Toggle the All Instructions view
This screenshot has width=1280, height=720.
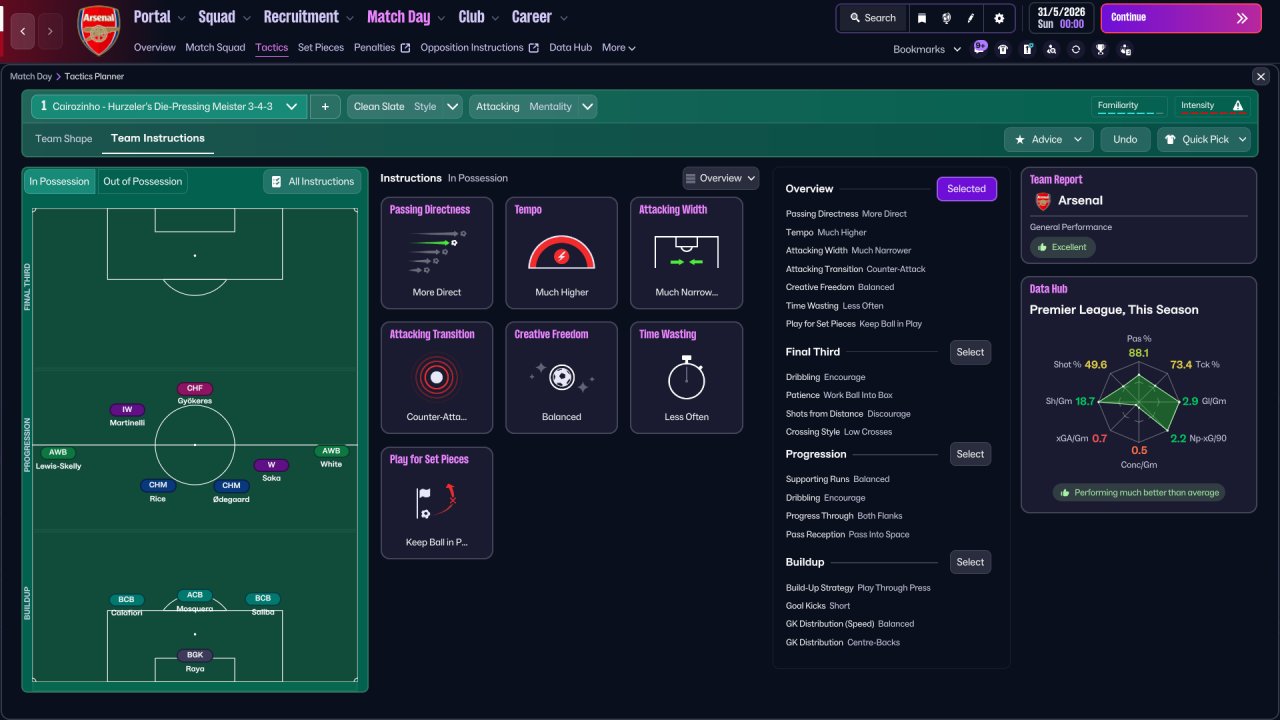(312, 181)
